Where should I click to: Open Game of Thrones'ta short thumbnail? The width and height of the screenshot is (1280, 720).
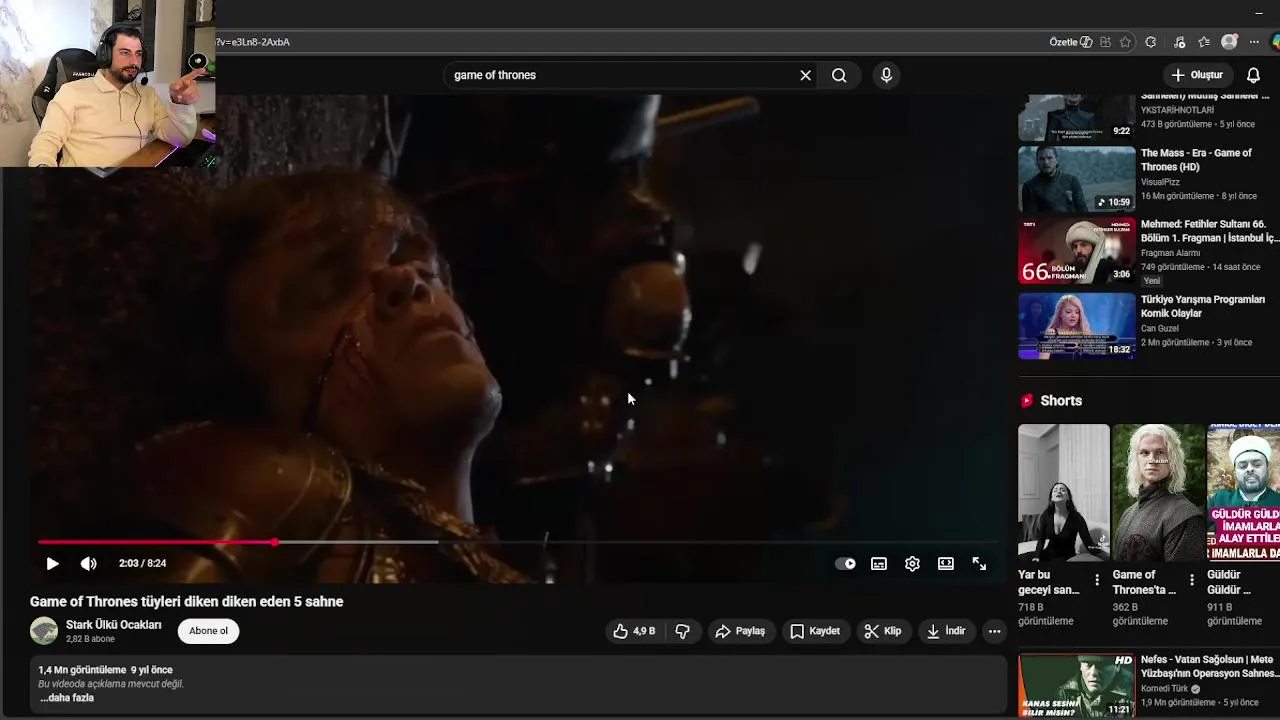tap(1159, 493)
